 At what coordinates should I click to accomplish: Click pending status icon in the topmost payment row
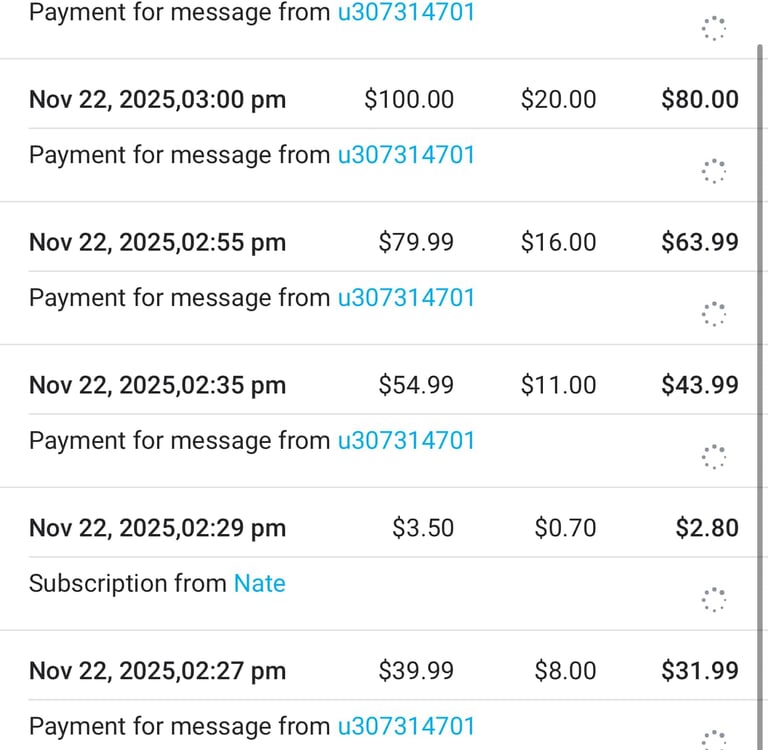[713, 28]
